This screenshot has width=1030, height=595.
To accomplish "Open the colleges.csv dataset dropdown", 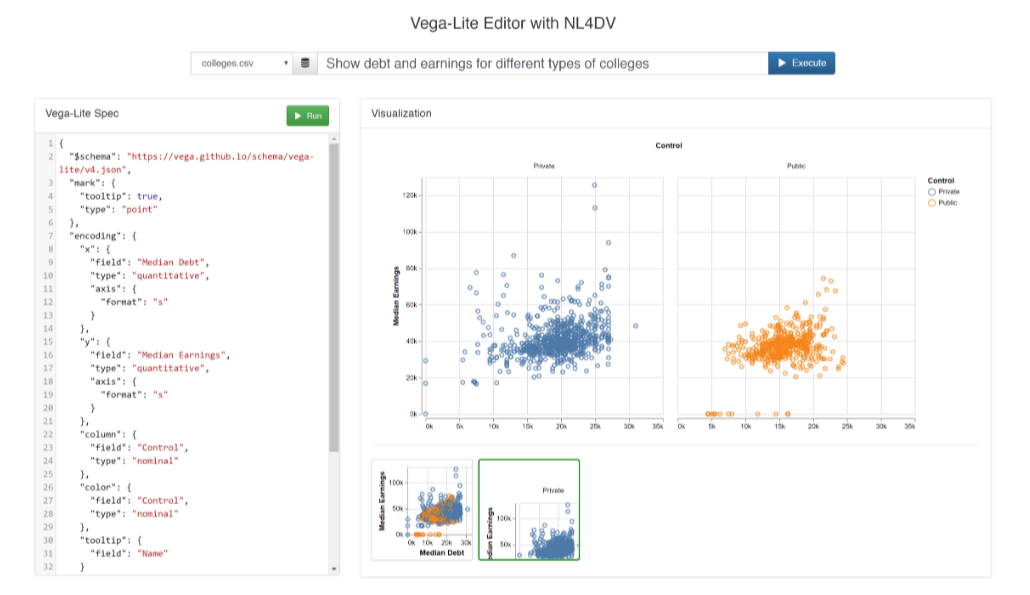I will [241, 63].
